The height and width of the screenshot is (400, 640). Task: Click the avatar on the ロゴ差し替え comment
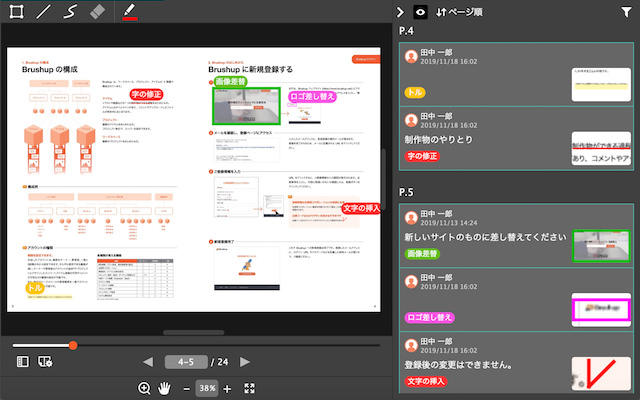pyautogui.click(x=411, y=281)
